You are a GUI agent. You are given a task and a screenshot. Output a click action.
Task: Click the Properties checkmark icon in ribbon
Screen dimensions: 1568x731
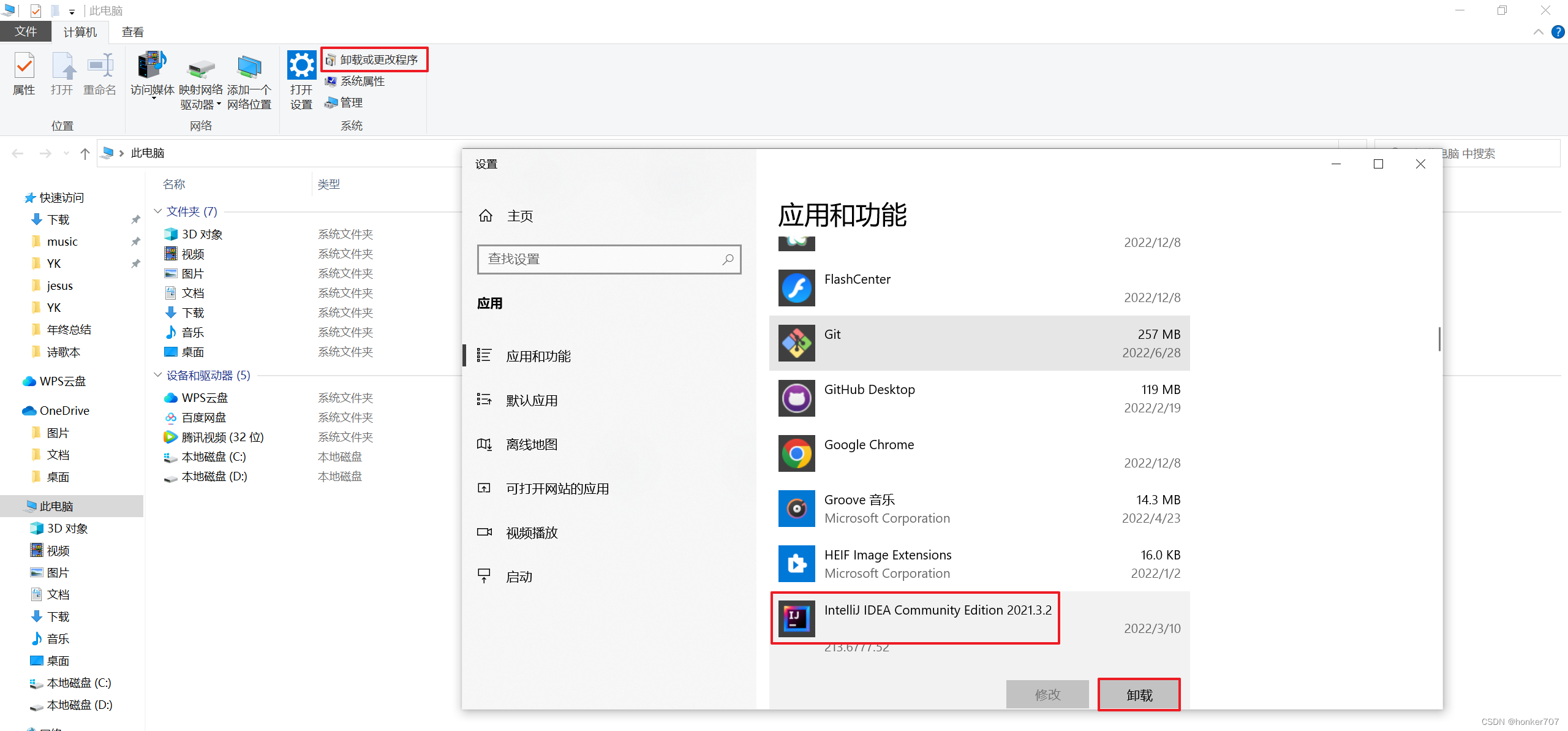pyautogui.click(x=24, y=66)
